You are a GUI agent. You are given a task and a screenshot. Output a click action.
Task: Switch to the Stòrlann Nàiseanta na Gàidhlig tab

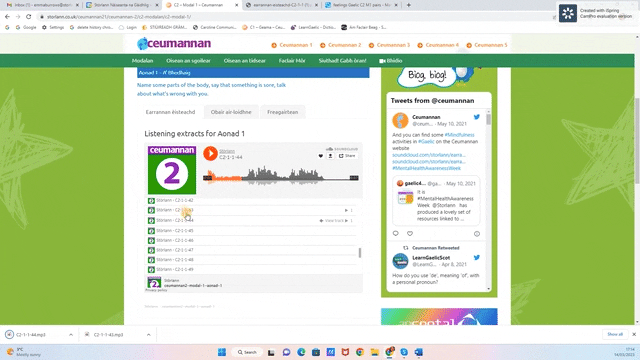122,5
